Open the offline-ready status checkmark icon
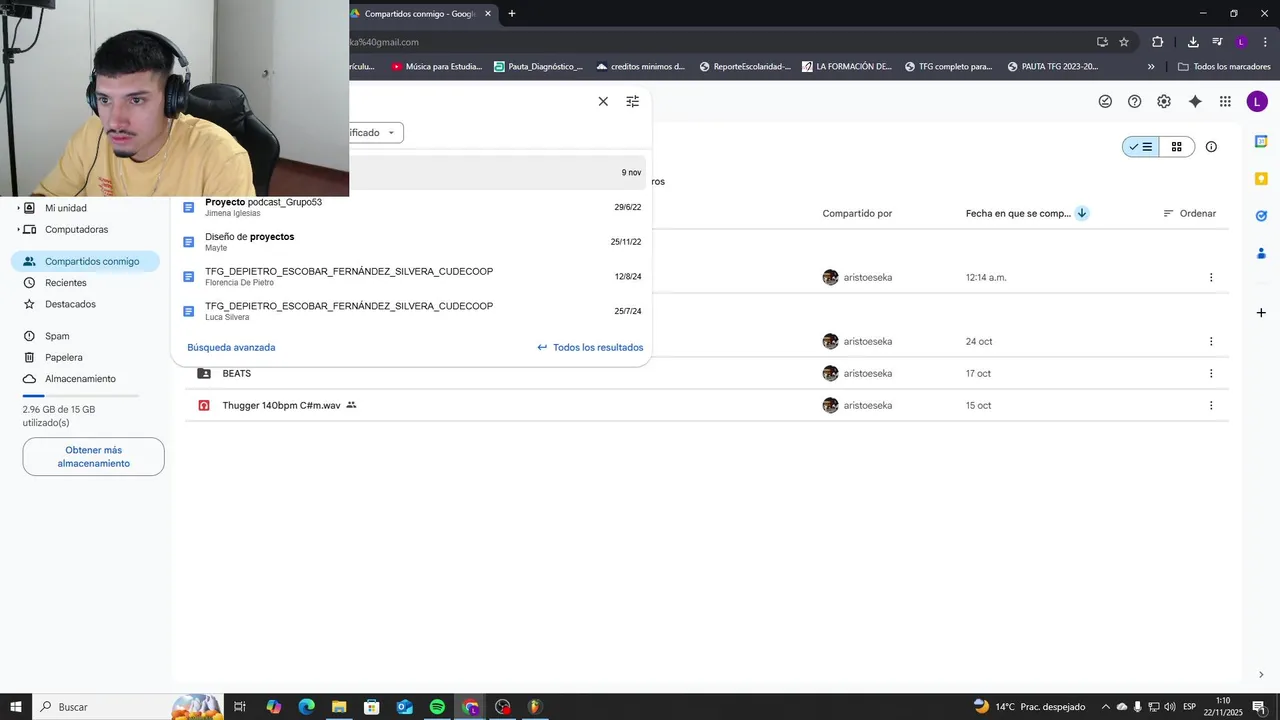 click(x=1105, y=101)
